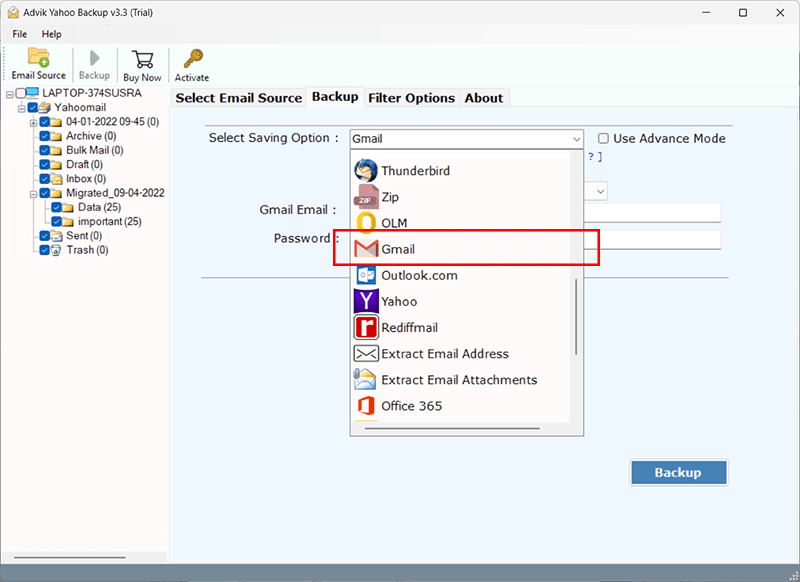Select the Gmail envelope icon option
800x582 pixels.
pyautogui.click(x=366, y=249)
